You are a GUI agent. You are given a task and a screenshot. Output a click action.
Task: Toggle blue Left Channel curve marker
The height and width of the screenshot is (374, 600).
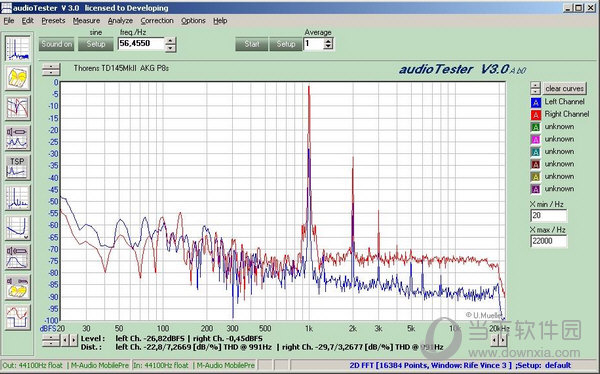pyautogui.click(x=536, y=102)
